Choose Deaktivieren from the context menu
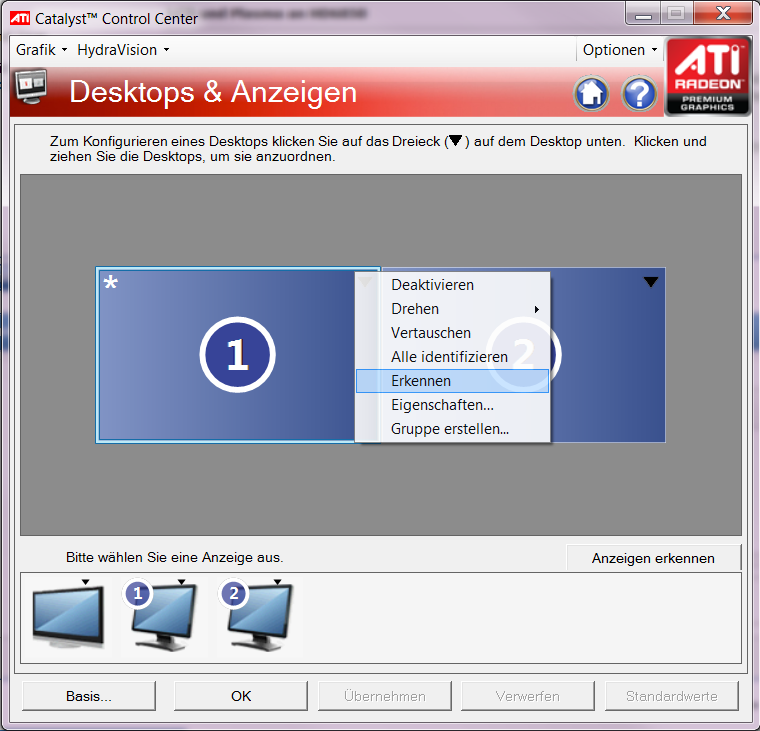 [452, 285]
